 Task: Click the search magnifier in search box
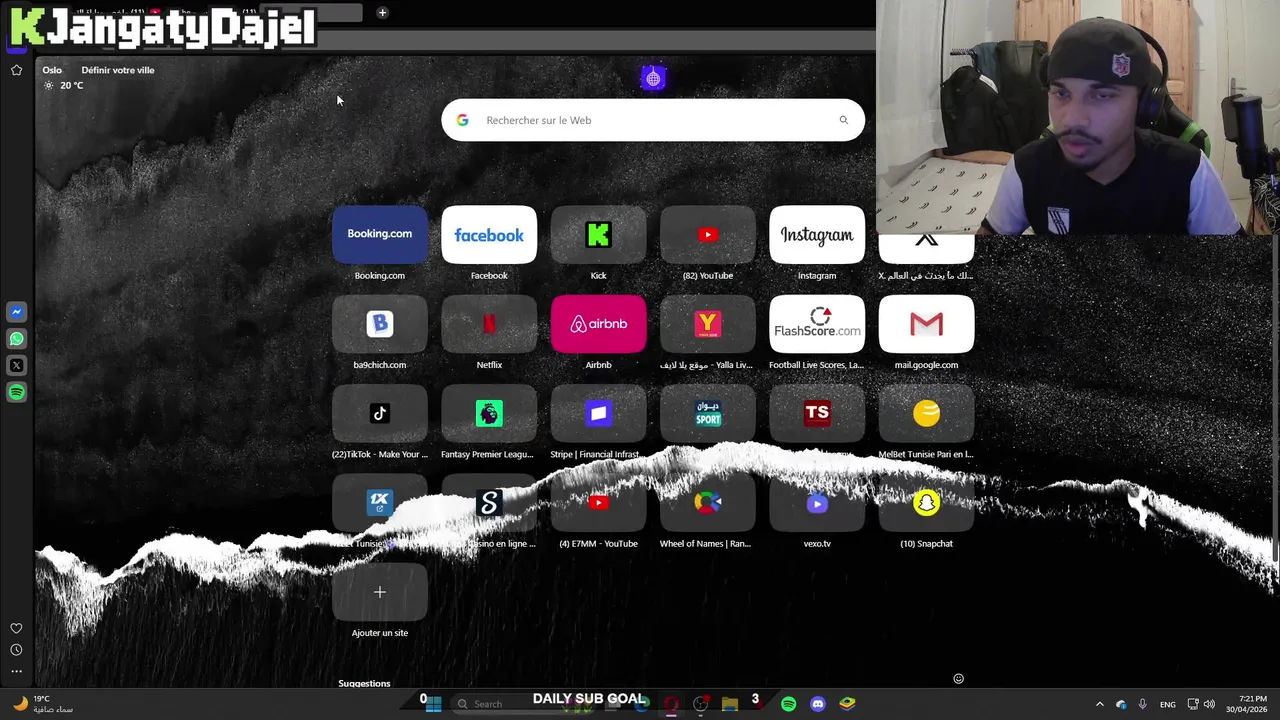point(843,120)
